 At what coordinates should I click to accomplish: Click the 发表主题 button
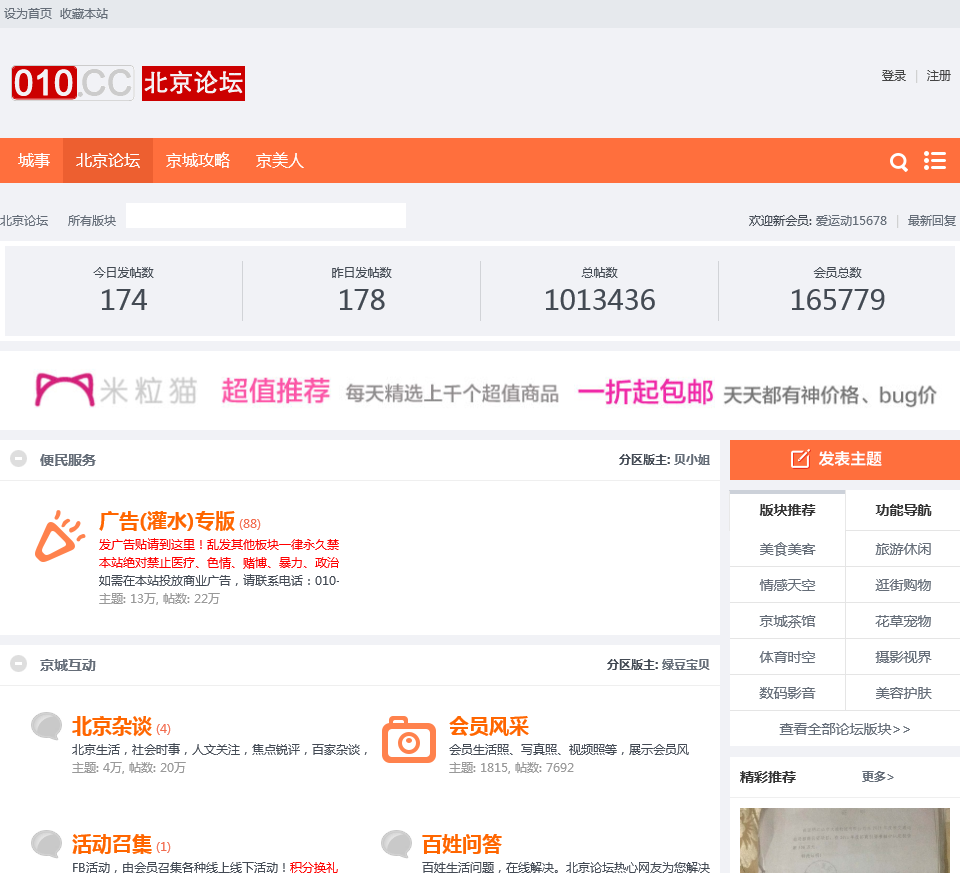[x=845, y=459]
